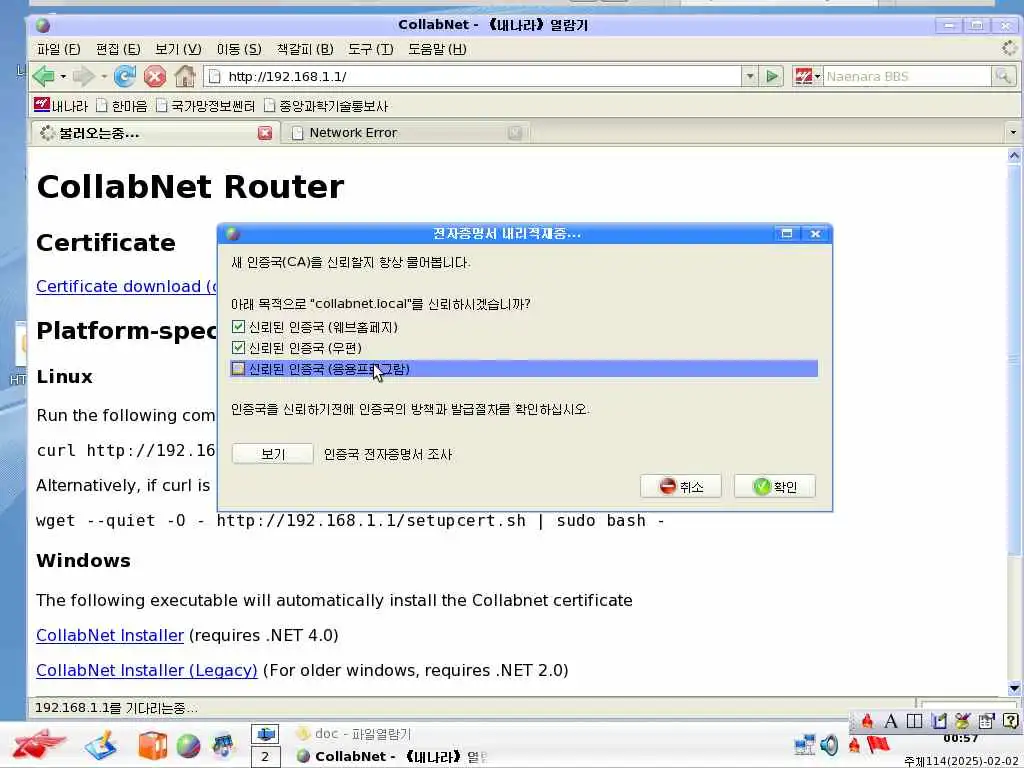Click the search magnifier icon
Image resolution: width=1024 pixels, height=768 pixels.
click(1003, 76)
